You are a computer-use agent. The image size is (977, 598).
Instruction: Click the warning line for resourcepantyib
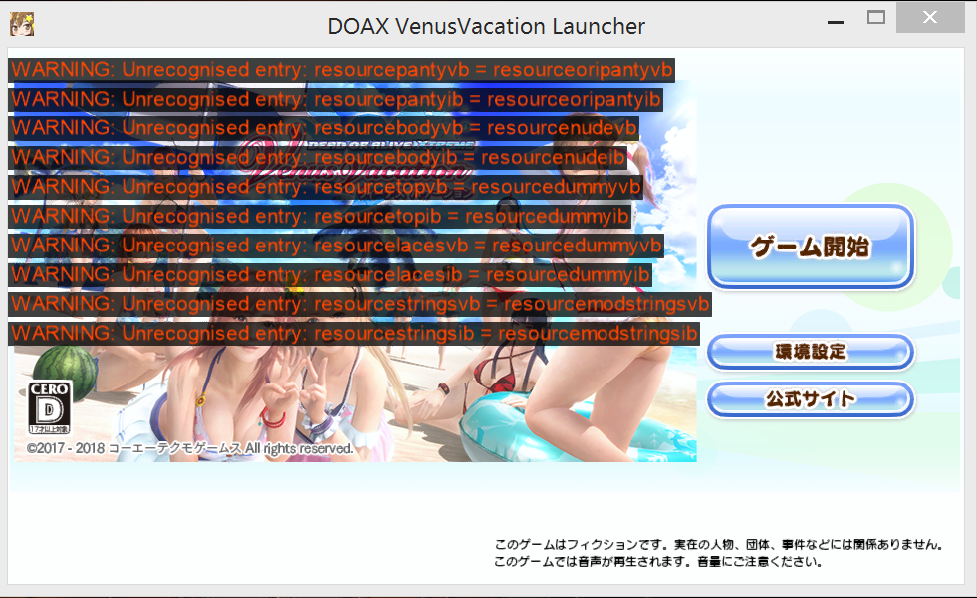tap(335, 99)
